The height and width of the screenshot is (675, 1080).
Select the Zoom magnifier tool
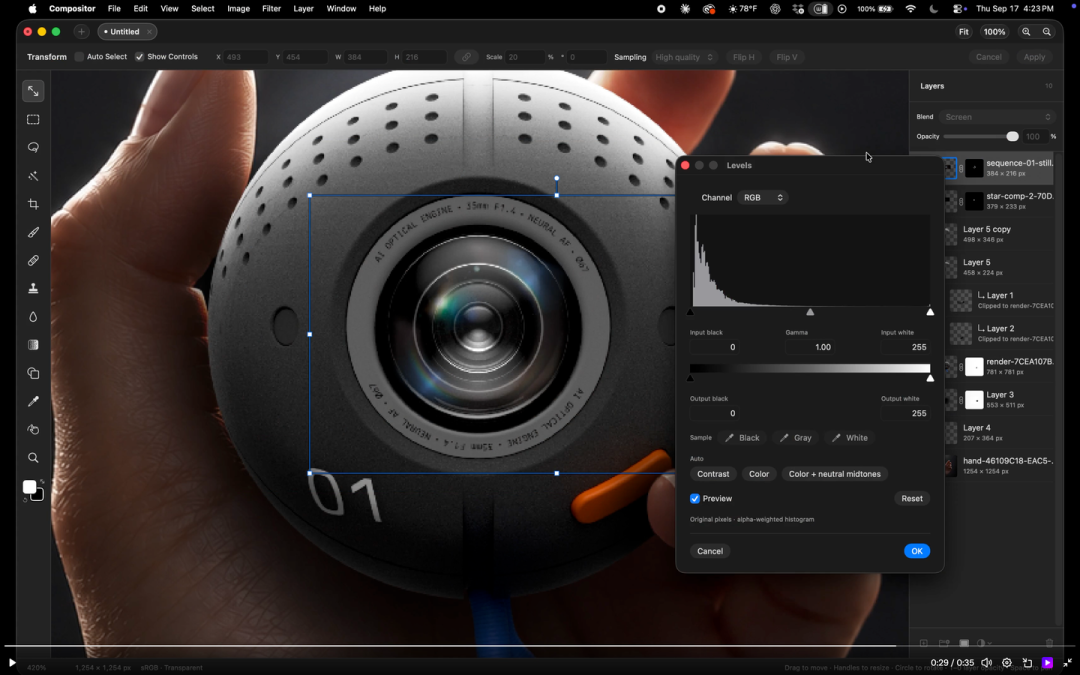pyautogui.click(x=33, y=458)
